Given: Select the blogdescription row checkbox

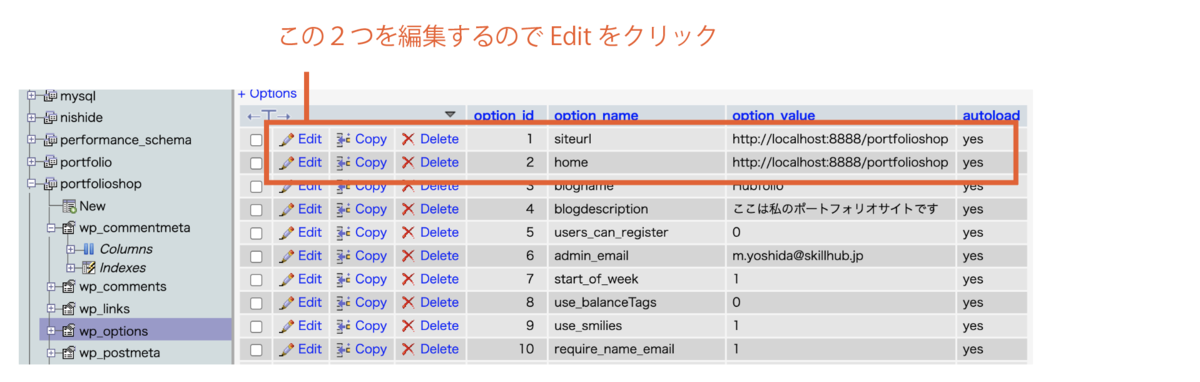Looking at the screenshot, I should click(256, 210).
